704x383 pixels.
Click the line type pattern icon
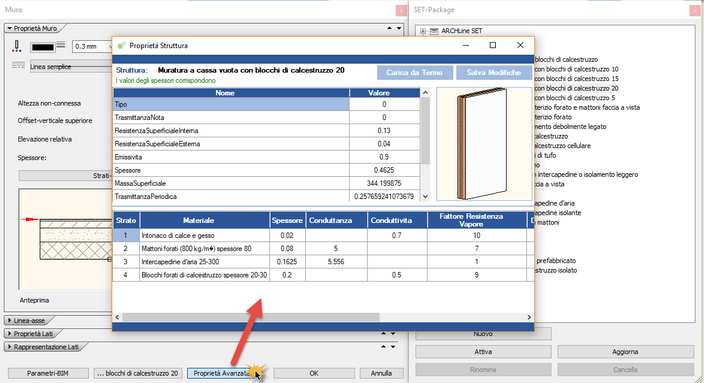18,66
